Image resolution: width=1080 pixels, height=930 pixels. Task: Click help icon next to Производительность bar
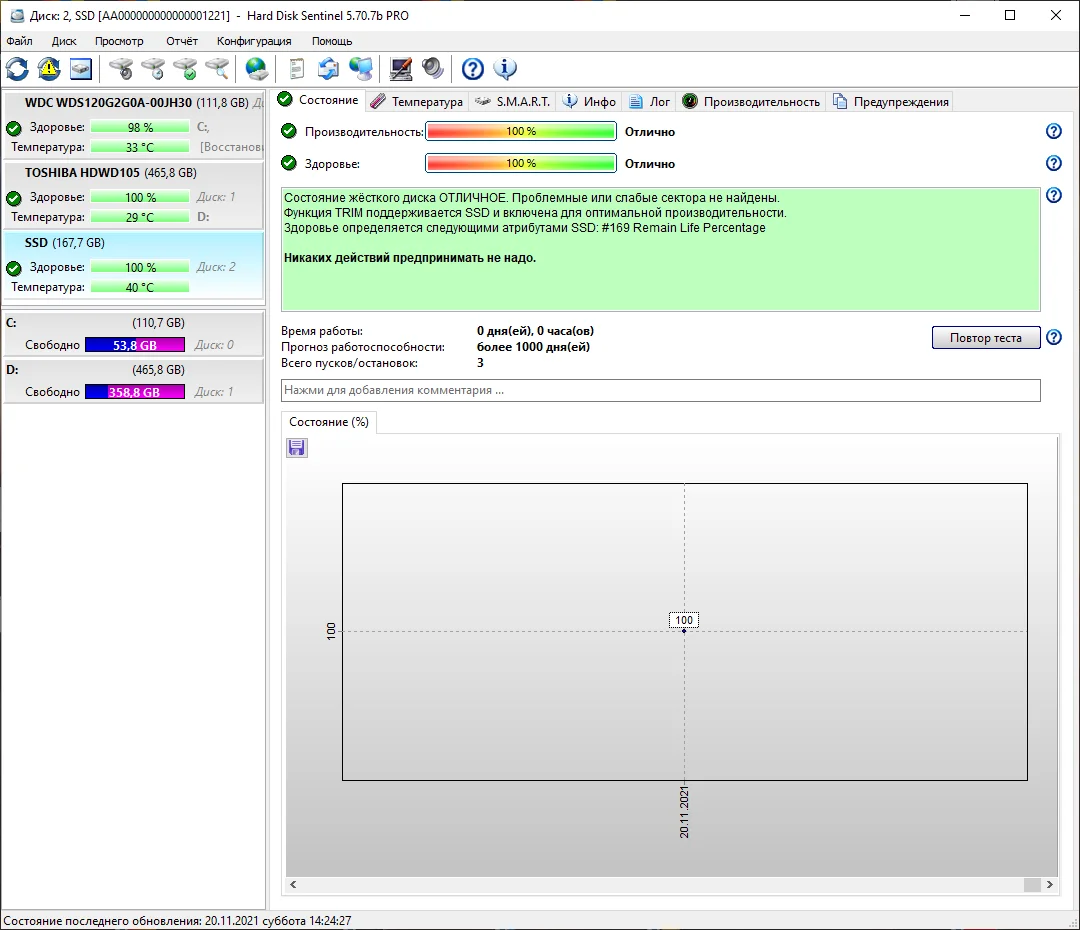(x=1054, y=131)
